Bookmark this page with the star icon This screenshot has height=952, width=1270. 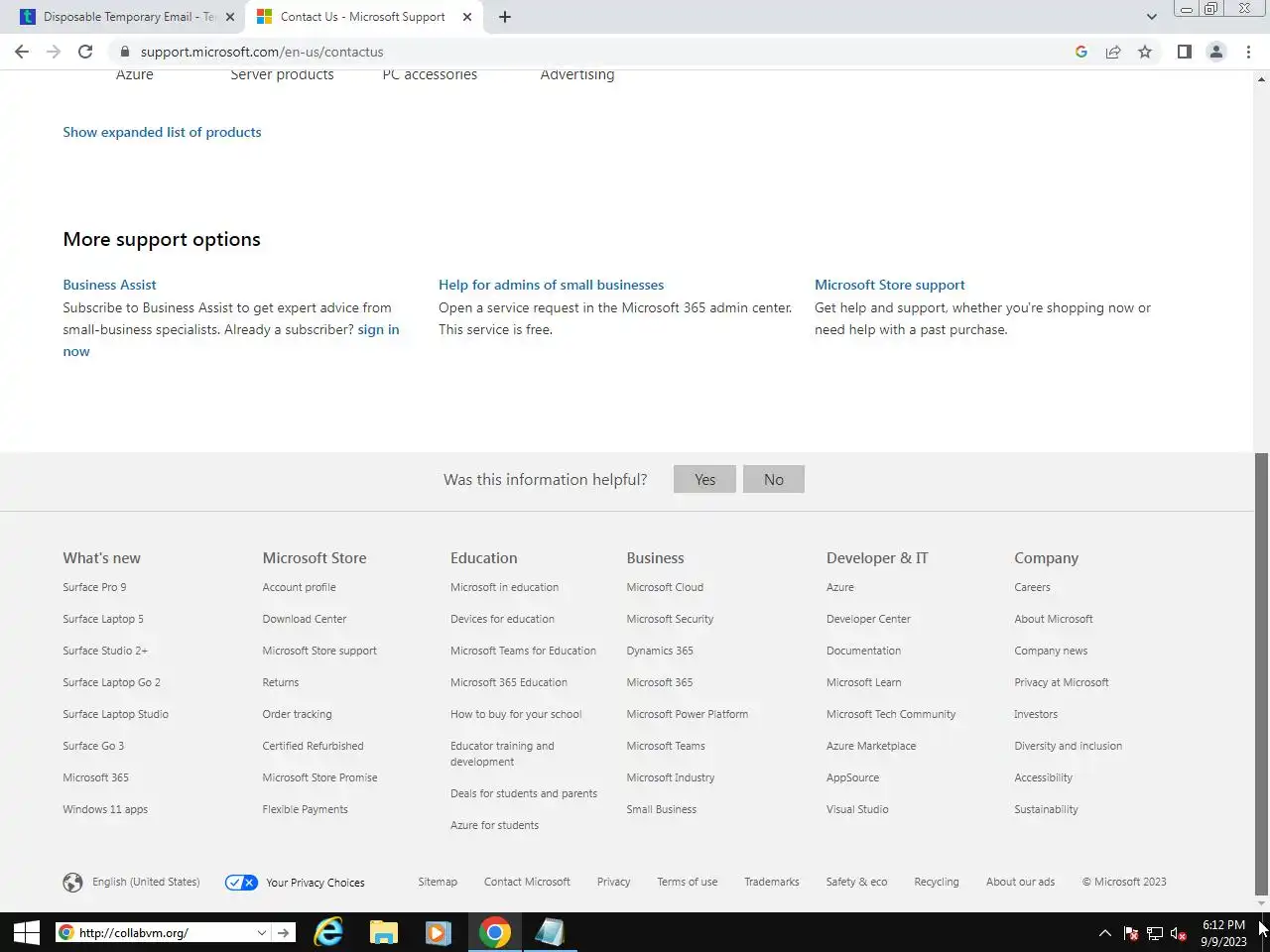coord(1145,52)
